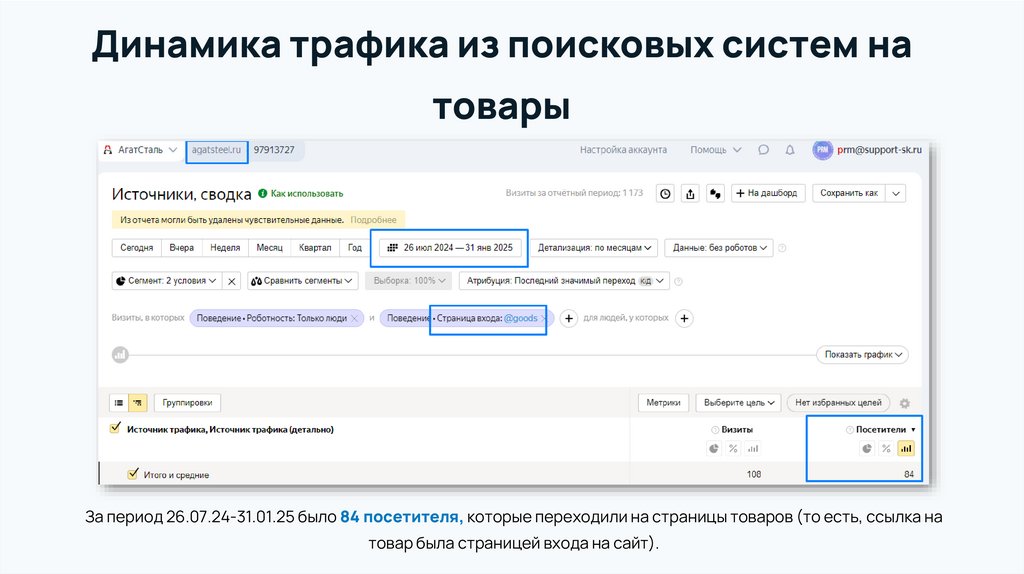Open Выберите цель dropdown
This screenshot has width=1024, height=574.
coord(739,403)
